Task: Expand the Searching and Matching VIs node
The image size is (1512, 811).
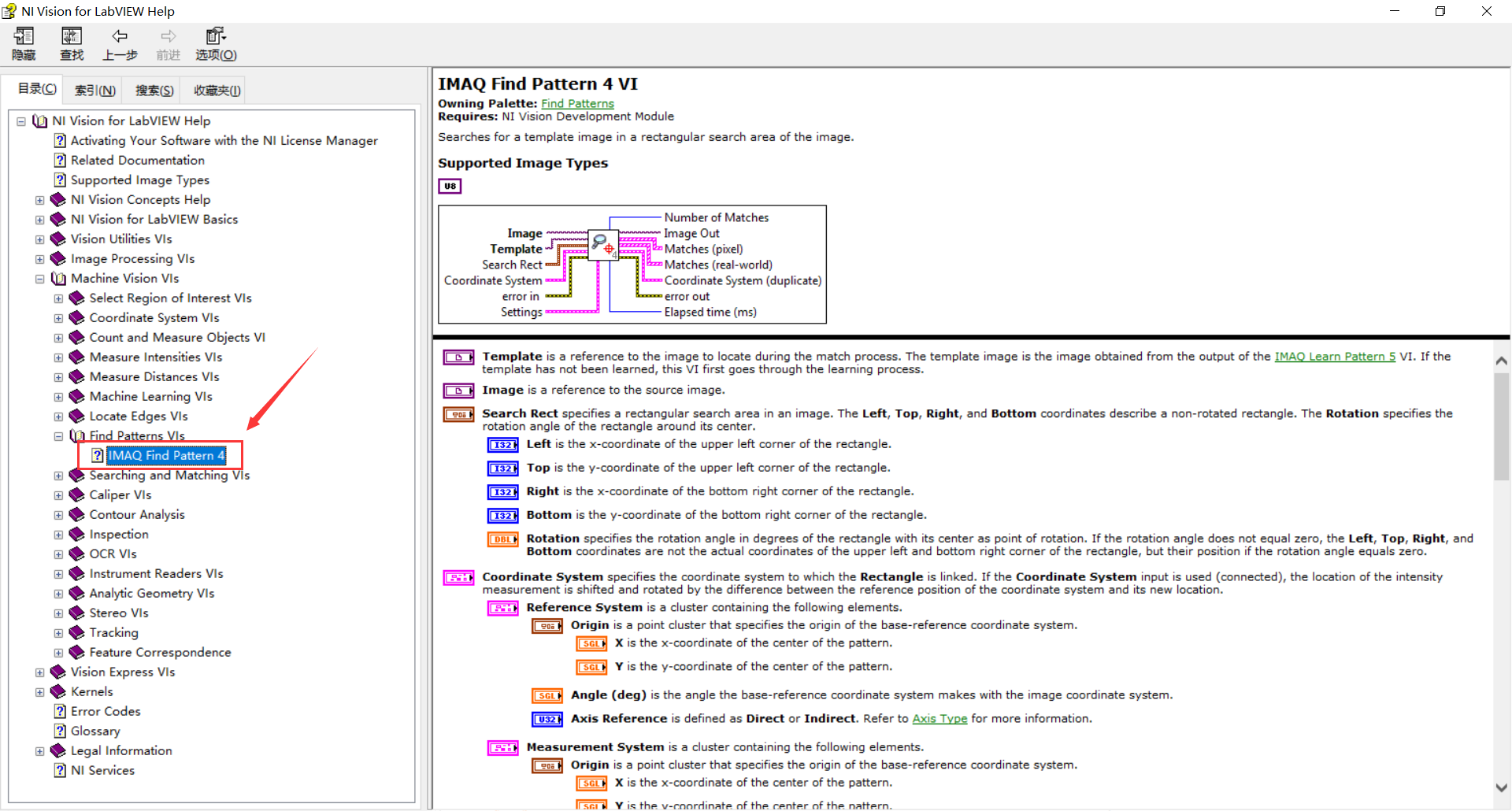Action: tap(58, 476)
